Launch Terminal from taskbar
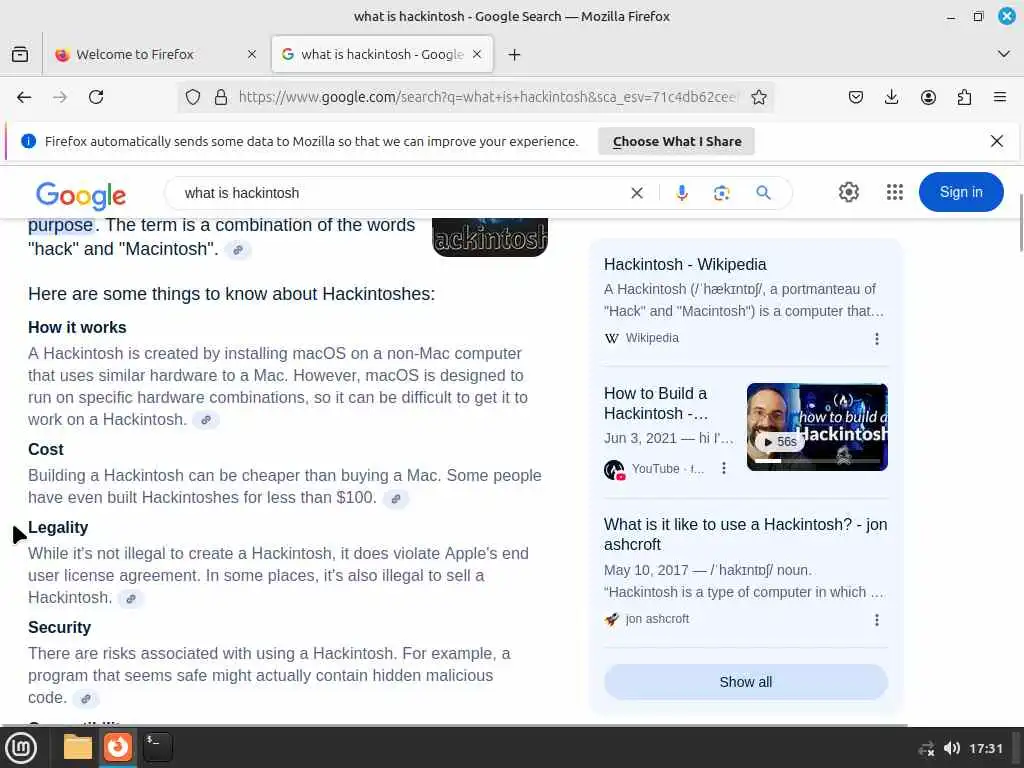Image resolution: width=1024 pixels, height=768 pixels. point(157,747)
